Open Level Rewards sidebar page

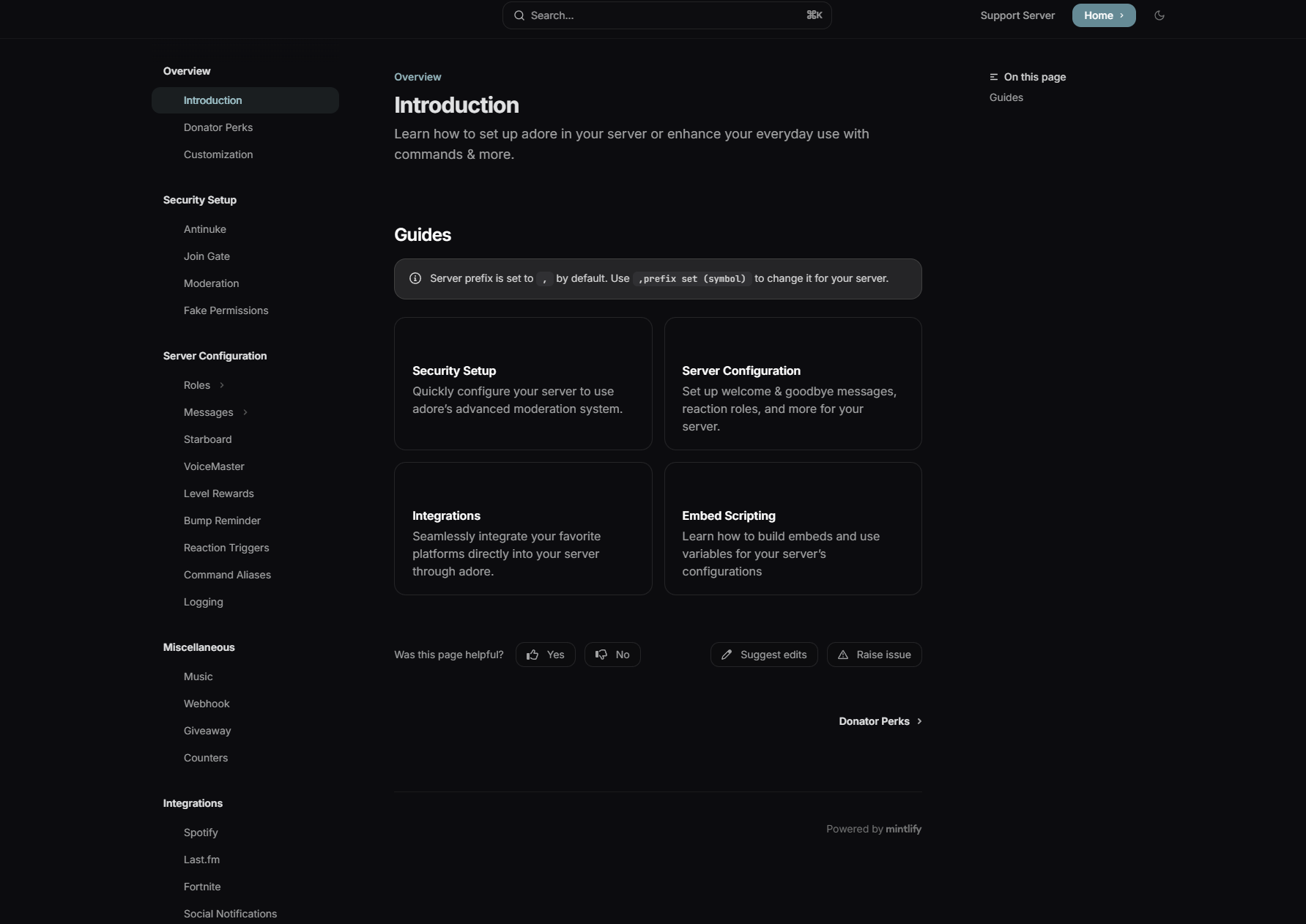coord(245,493)
